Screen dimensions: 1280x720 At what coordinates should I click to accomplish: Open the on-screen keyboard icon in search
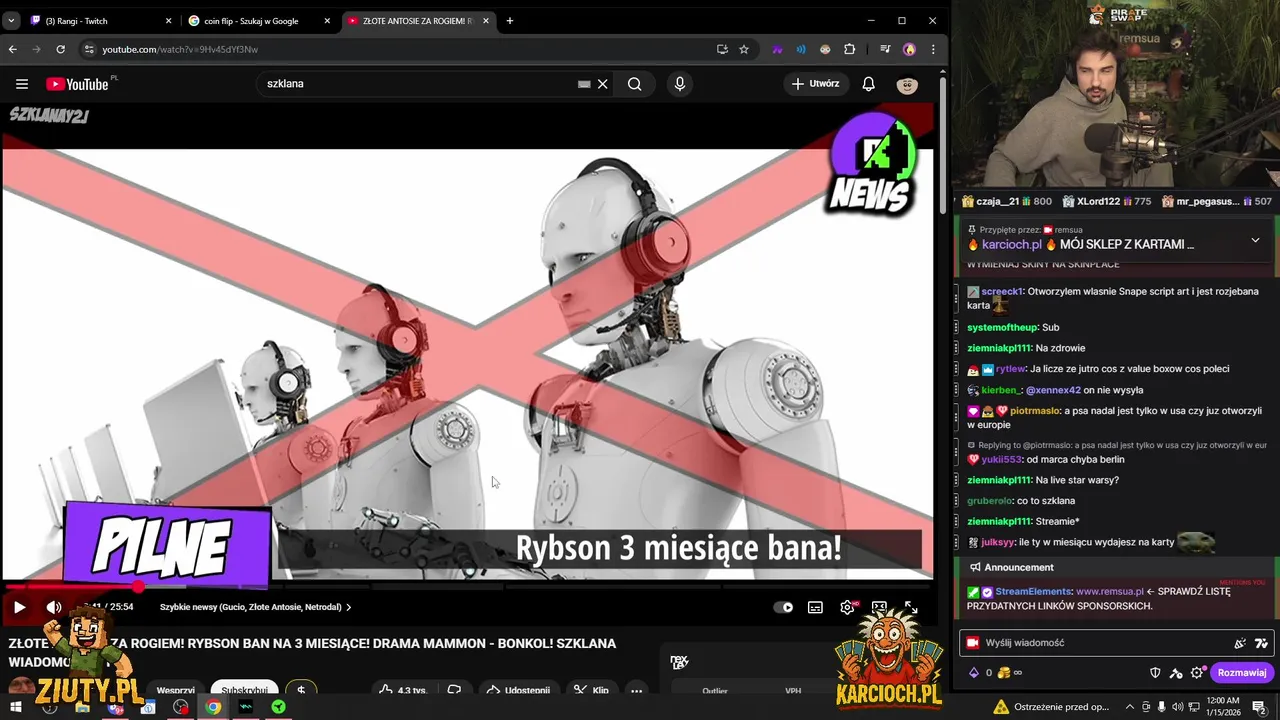point(584,84)
